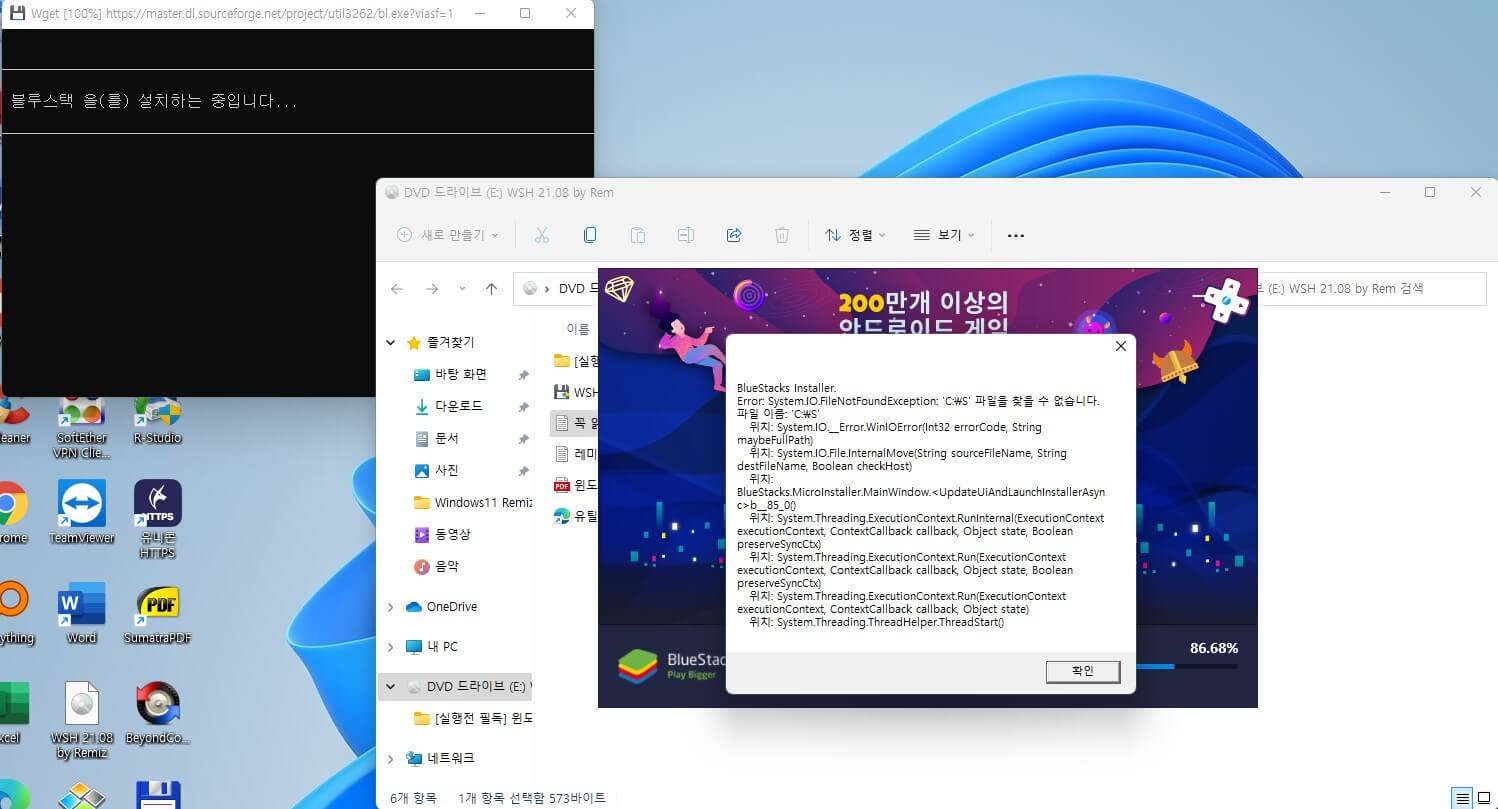
Task: Open recent locations chevron in Explorer
Action: (462, 289)
